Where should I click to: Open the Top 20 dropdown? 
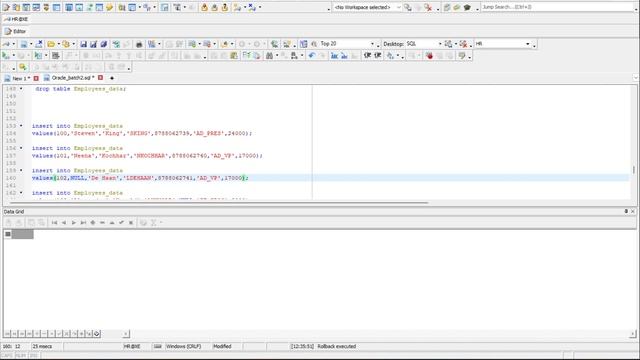pyautogui.click(x=372, y=44)
